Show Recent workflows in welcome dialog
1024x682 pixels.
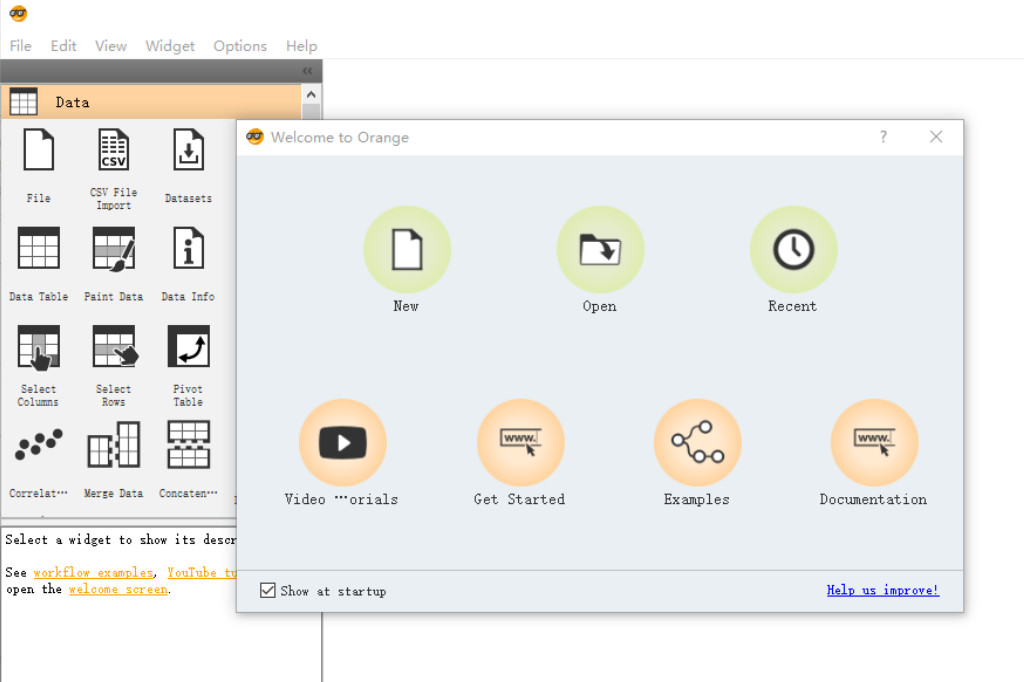tap(793, 250)
